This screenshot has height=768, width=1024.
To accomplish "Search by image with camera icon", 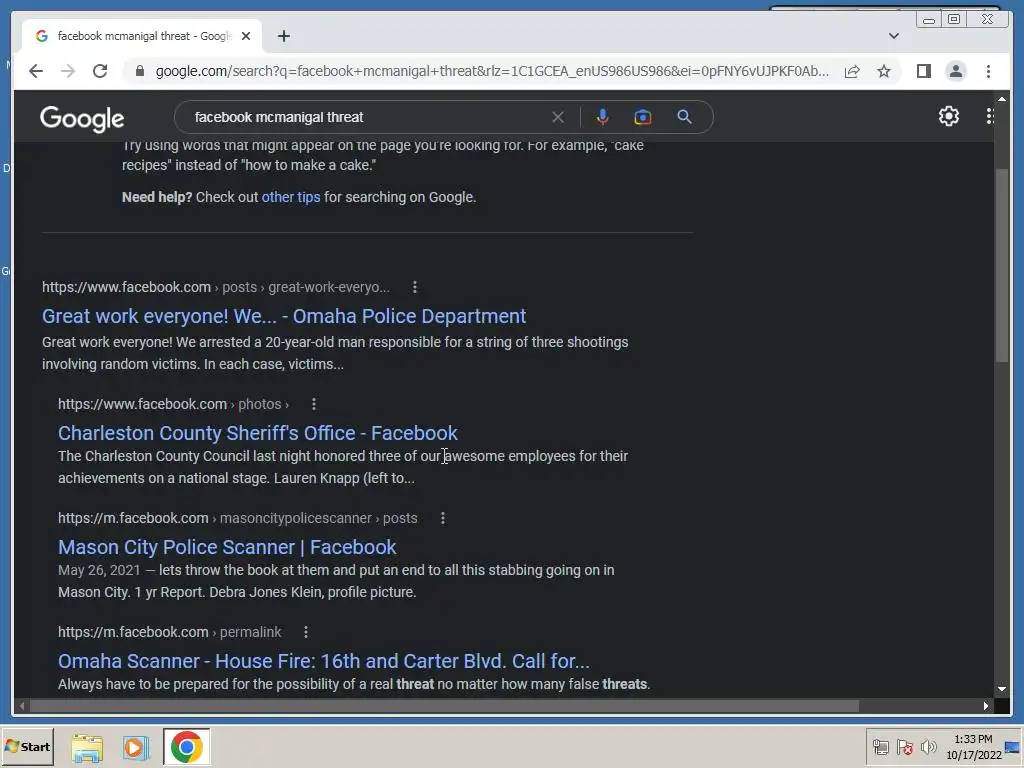I will coord(643,117).
